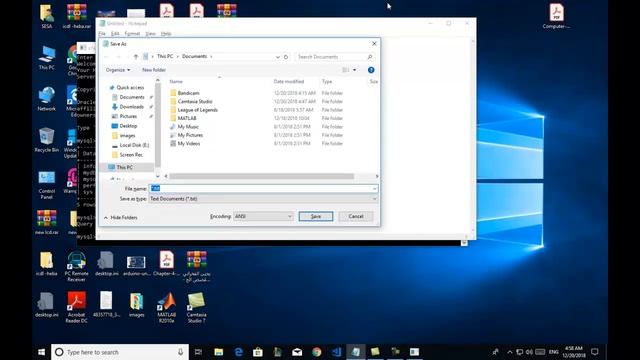Select This PC in navigation pane
This screenshot has height=360, width=640.
(124, 167)
